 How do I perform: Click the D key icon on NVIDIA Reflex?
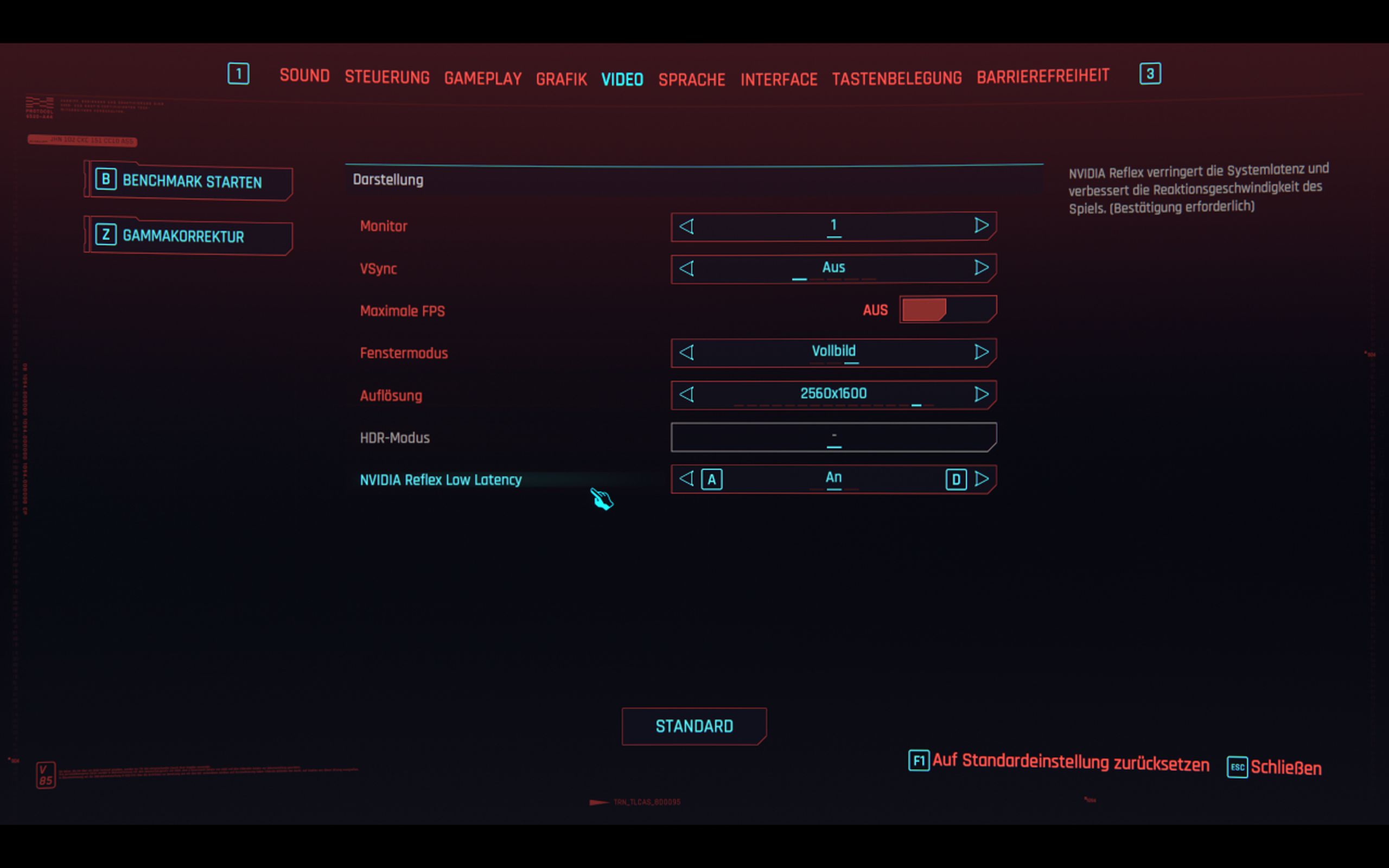click(x=955, y=480)
